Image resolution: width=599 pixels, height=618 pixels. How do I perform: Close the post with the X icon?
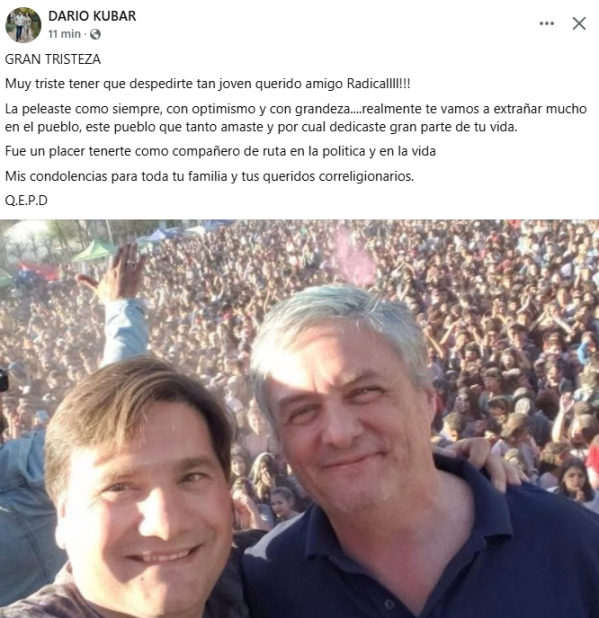[x=579, y=24]
